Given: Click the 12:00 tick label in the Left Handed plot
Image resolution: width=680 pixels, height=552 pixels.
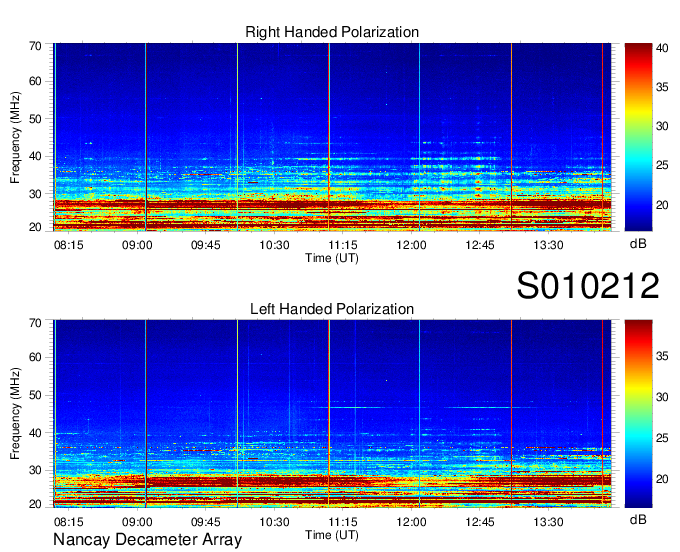Looking at the screenshot, I should coord(411,522).
